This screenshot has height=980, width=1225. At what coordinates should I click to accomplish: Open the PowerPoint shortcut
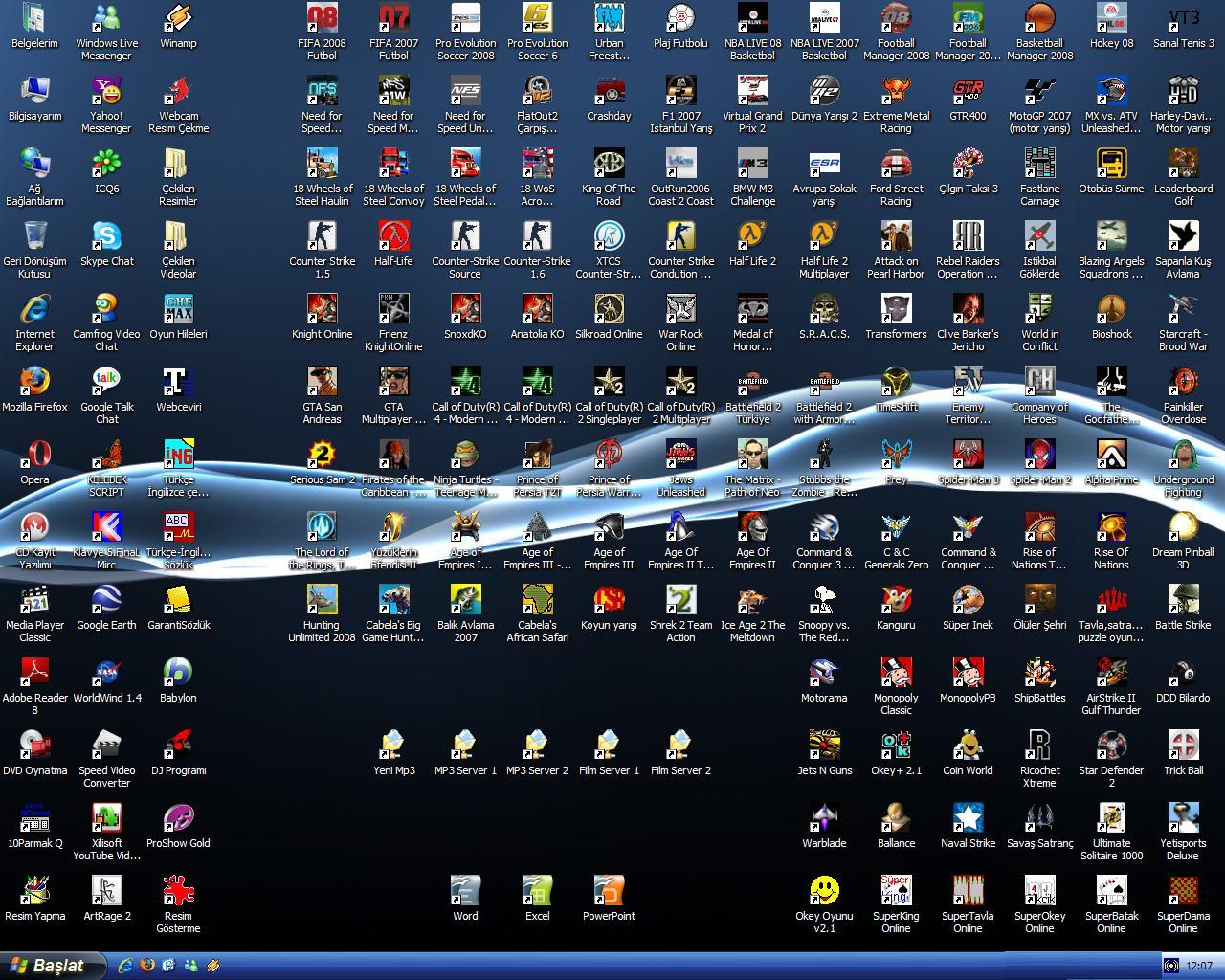tap(609, 892)
